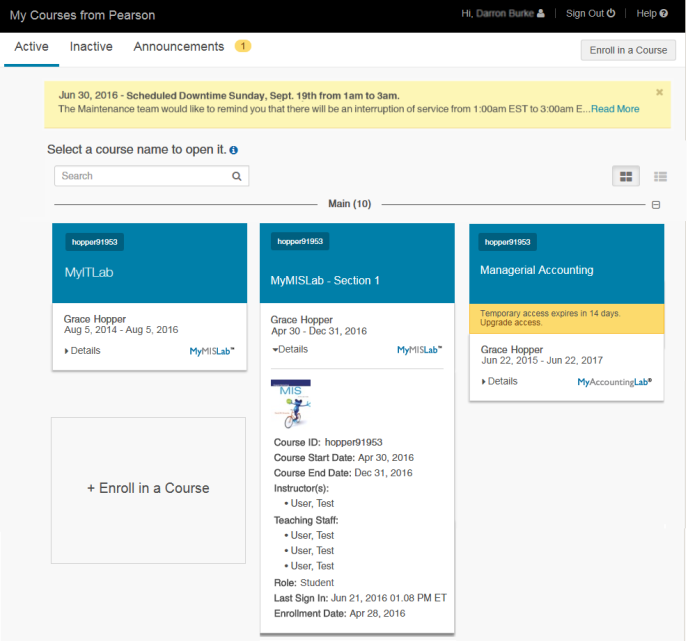Click the Enroll in a Course button
This screenshot has width=688, height=641.
[x=628, y=50]
